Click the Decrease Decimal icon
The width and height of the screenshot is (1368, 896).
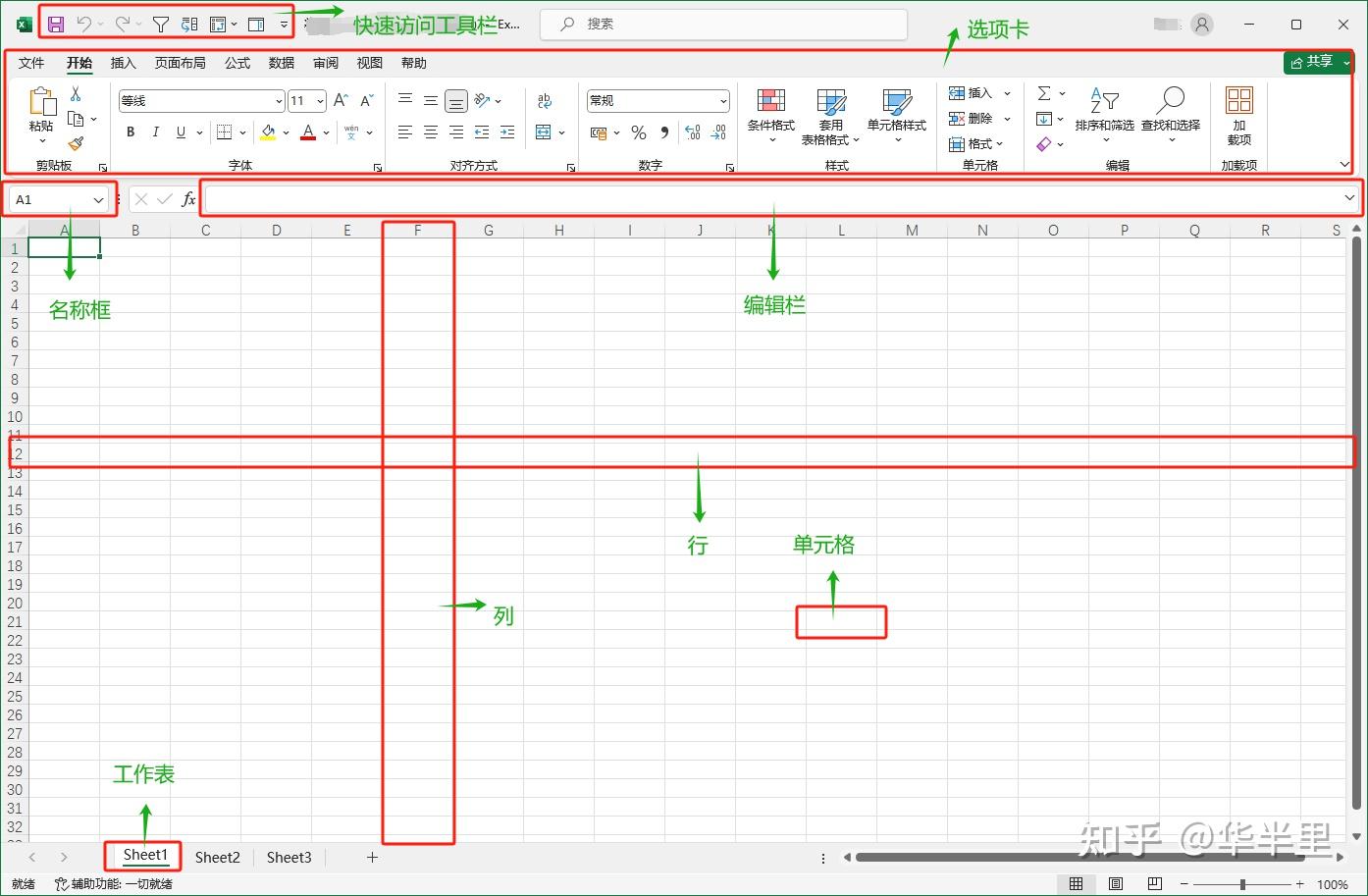(718, 132)
